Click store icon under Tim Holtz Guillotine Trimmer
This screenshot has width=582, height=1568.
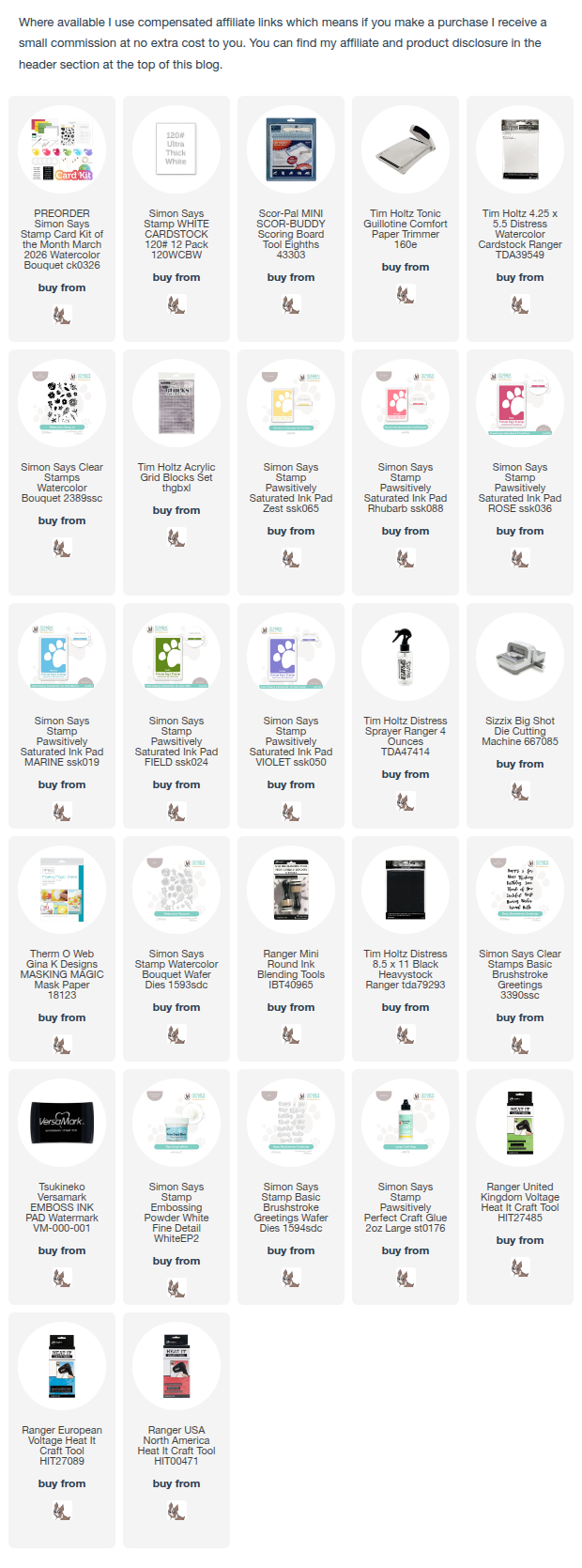[x=406, y=294]
